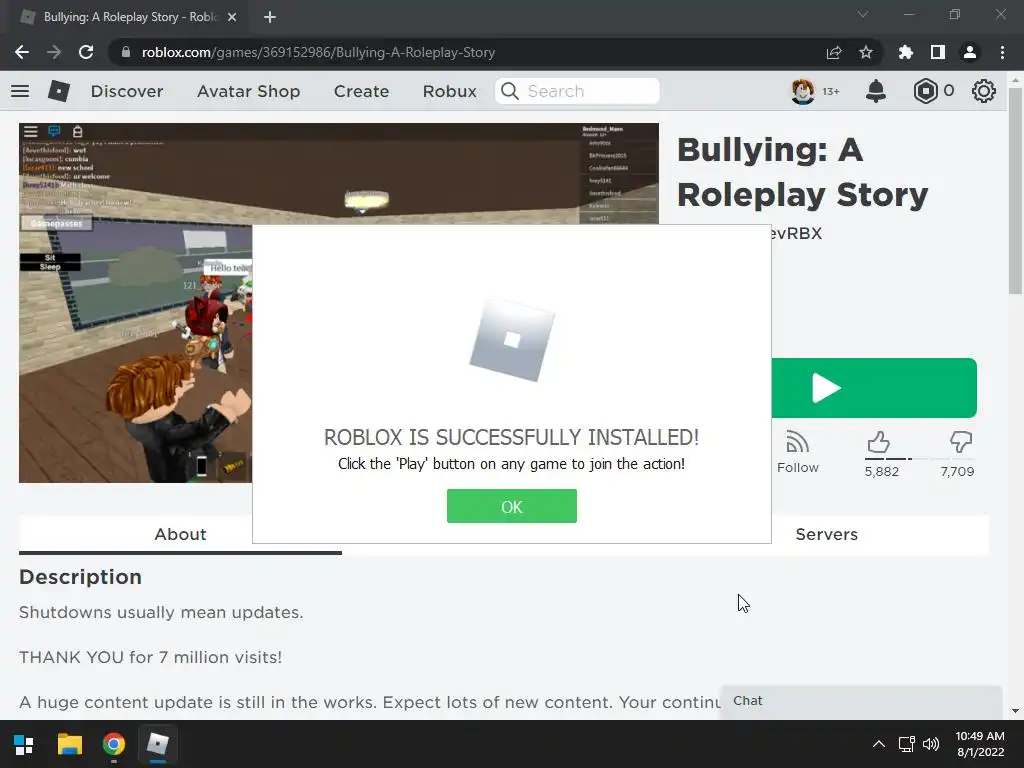Toggle Chrome side panel icon
The width and height of the screenshot is (1024, 768).
[938, 52]
